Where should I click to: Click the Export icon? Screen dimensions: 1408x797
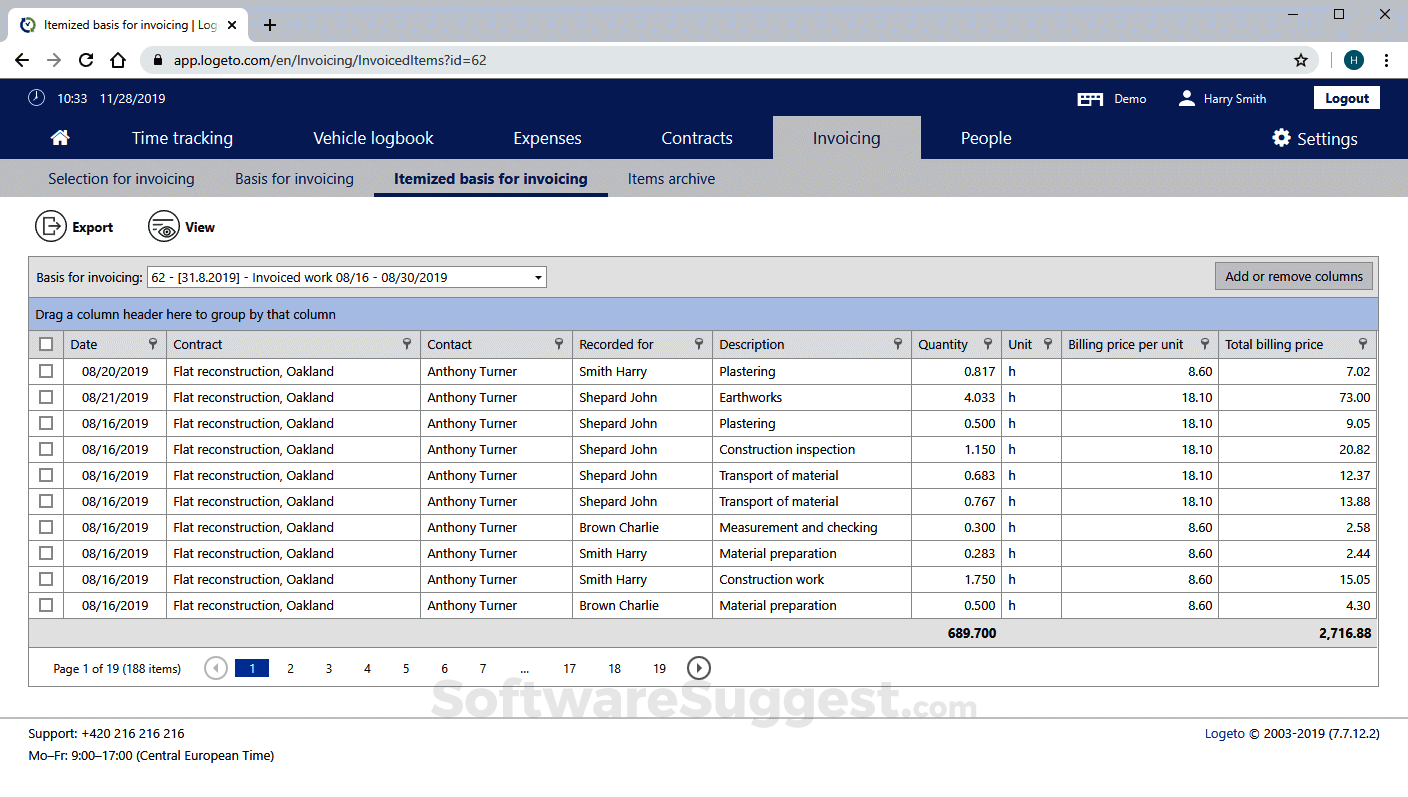51,226
